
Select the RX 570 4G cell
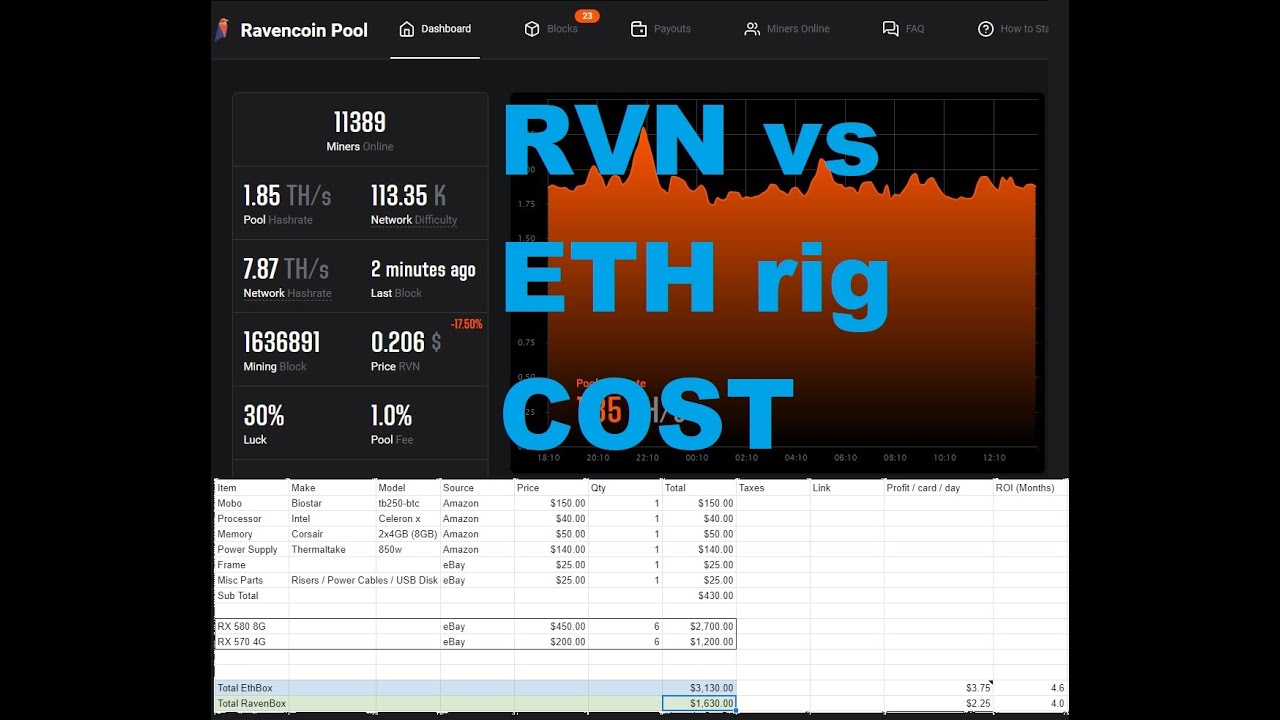pyautogui.click(x=252, y=642)
